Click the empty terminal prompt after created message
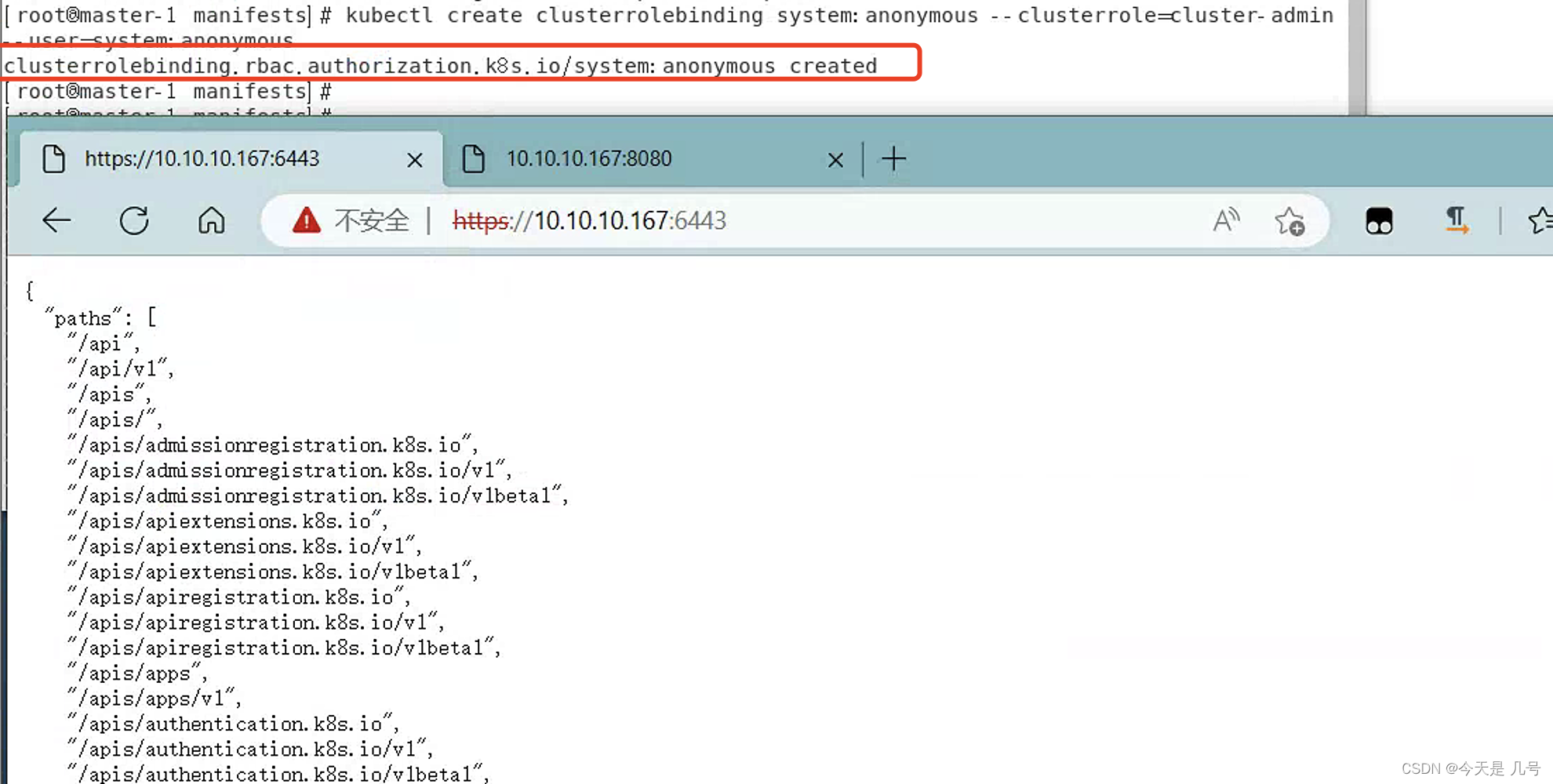 pyautogui.click(x=168, y=92)
